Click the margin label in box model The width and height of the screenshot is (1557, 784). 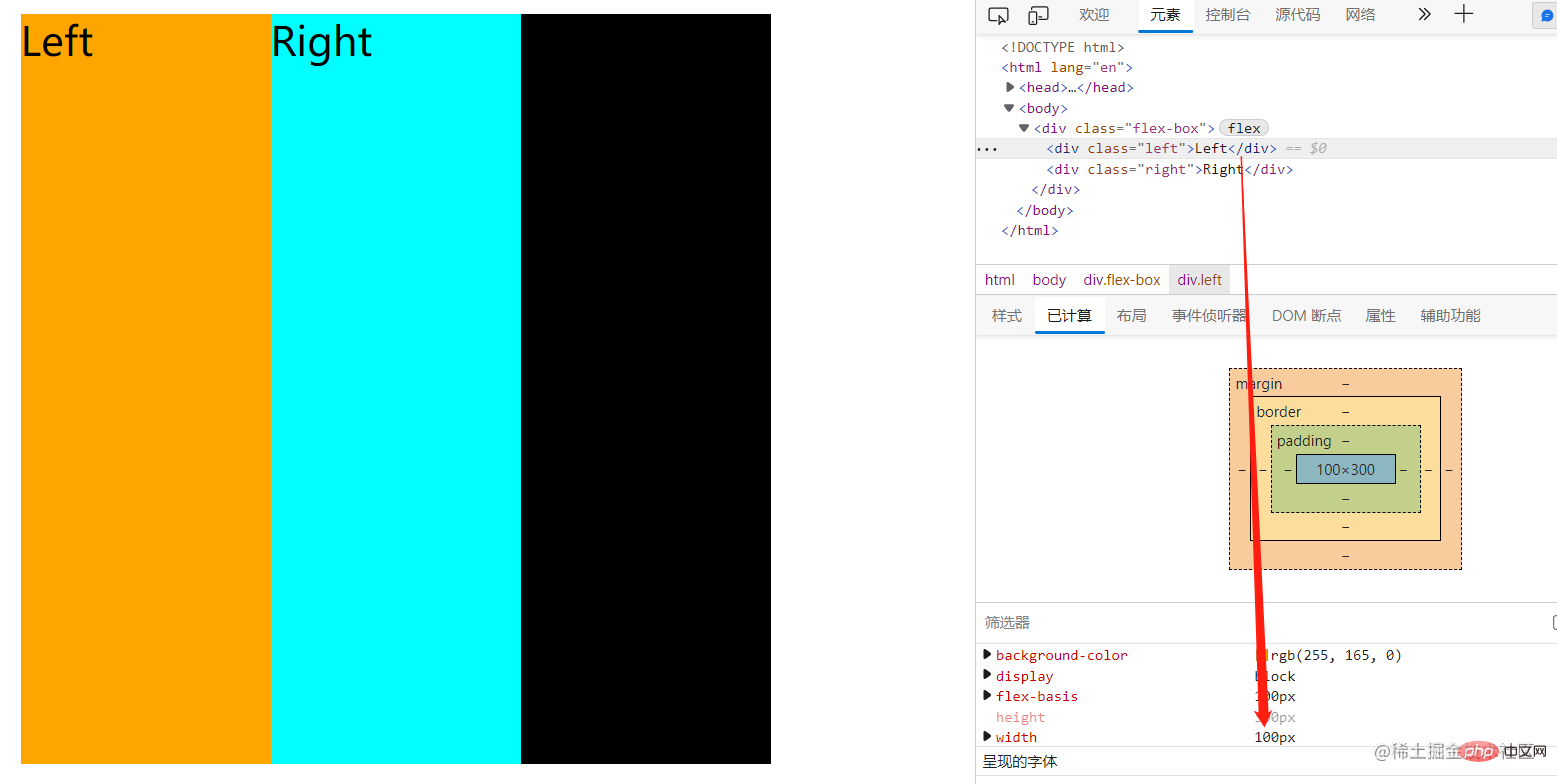click(x=1259, y=384)
